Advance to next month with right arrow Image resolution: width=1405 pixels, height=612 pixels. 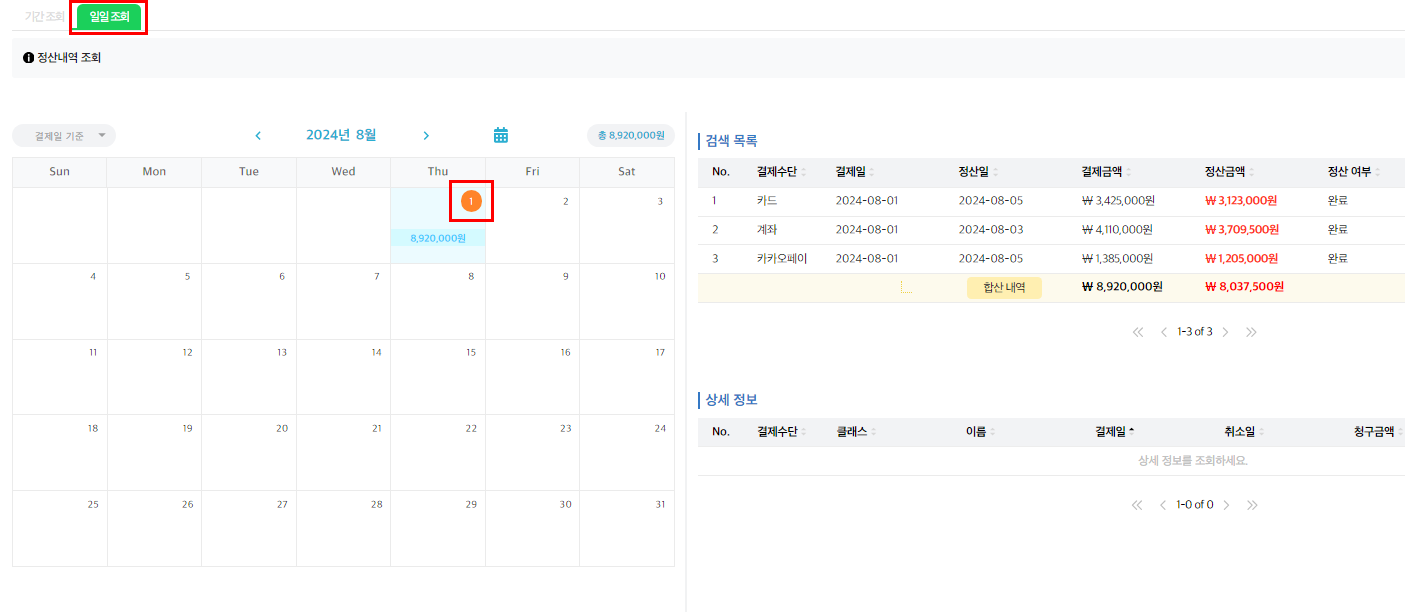click(426, 135)
